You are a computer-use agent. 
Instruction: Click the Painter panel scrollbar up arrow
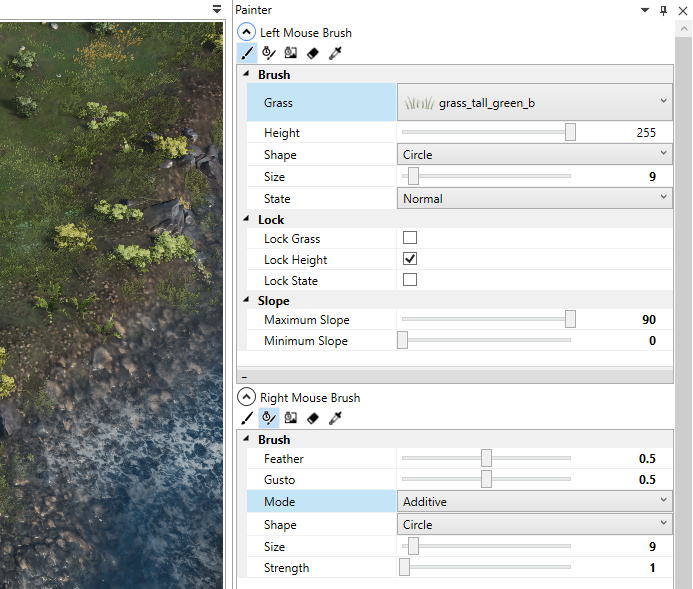(684, 29)
